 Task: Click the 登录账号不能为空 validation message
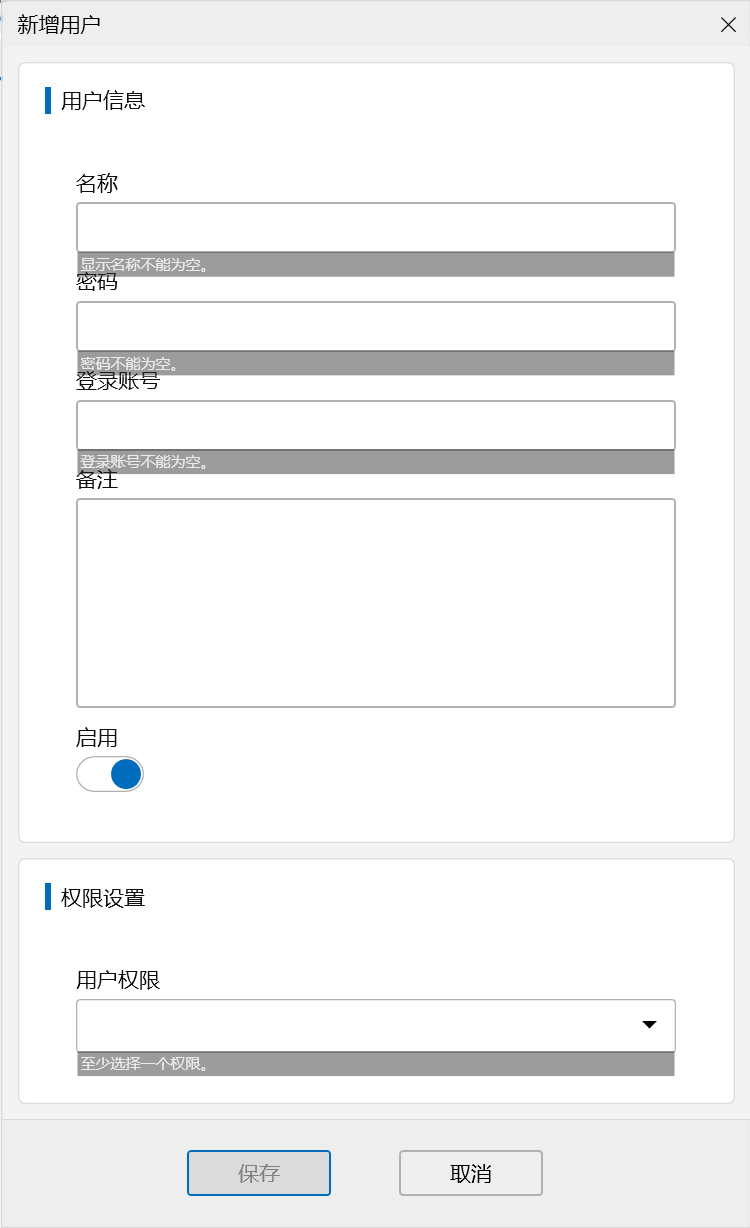click(144, 462)
